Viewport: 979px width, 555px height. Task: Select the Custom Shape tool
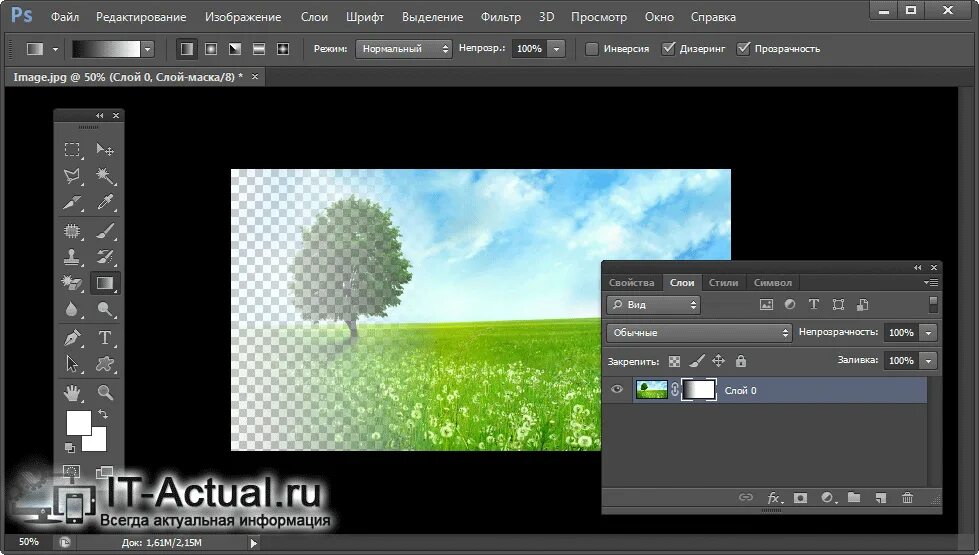click(x=104, y=364)
